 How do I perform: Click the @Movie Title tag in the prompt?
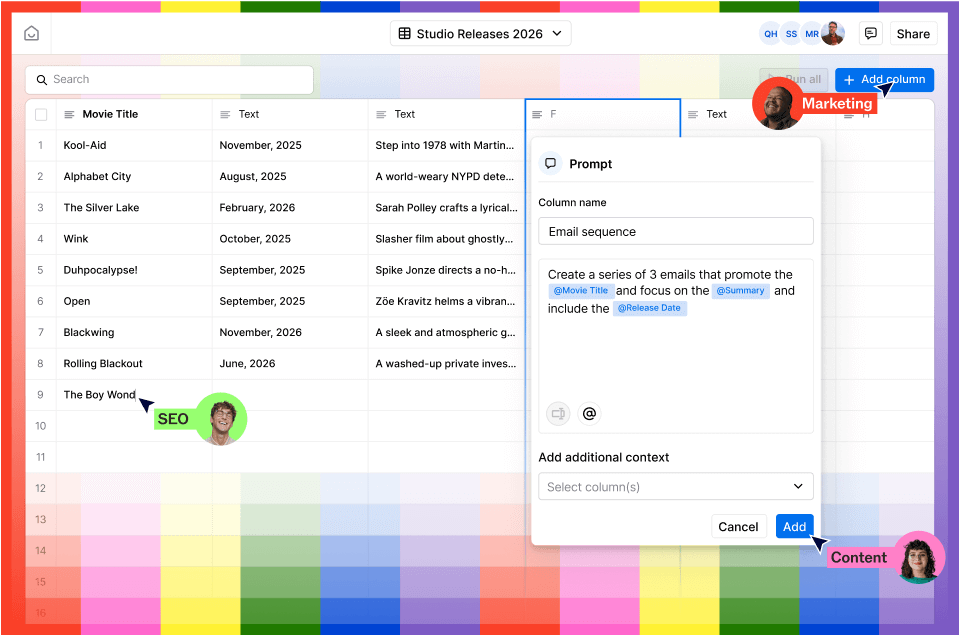point(581,291)
